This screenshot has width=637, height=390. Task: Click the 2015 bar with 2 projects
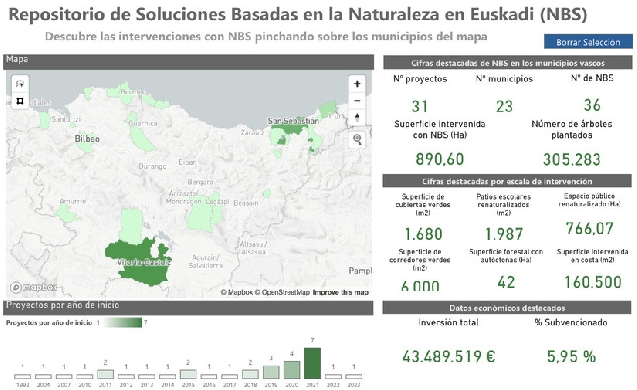click(x=188, y=374)
